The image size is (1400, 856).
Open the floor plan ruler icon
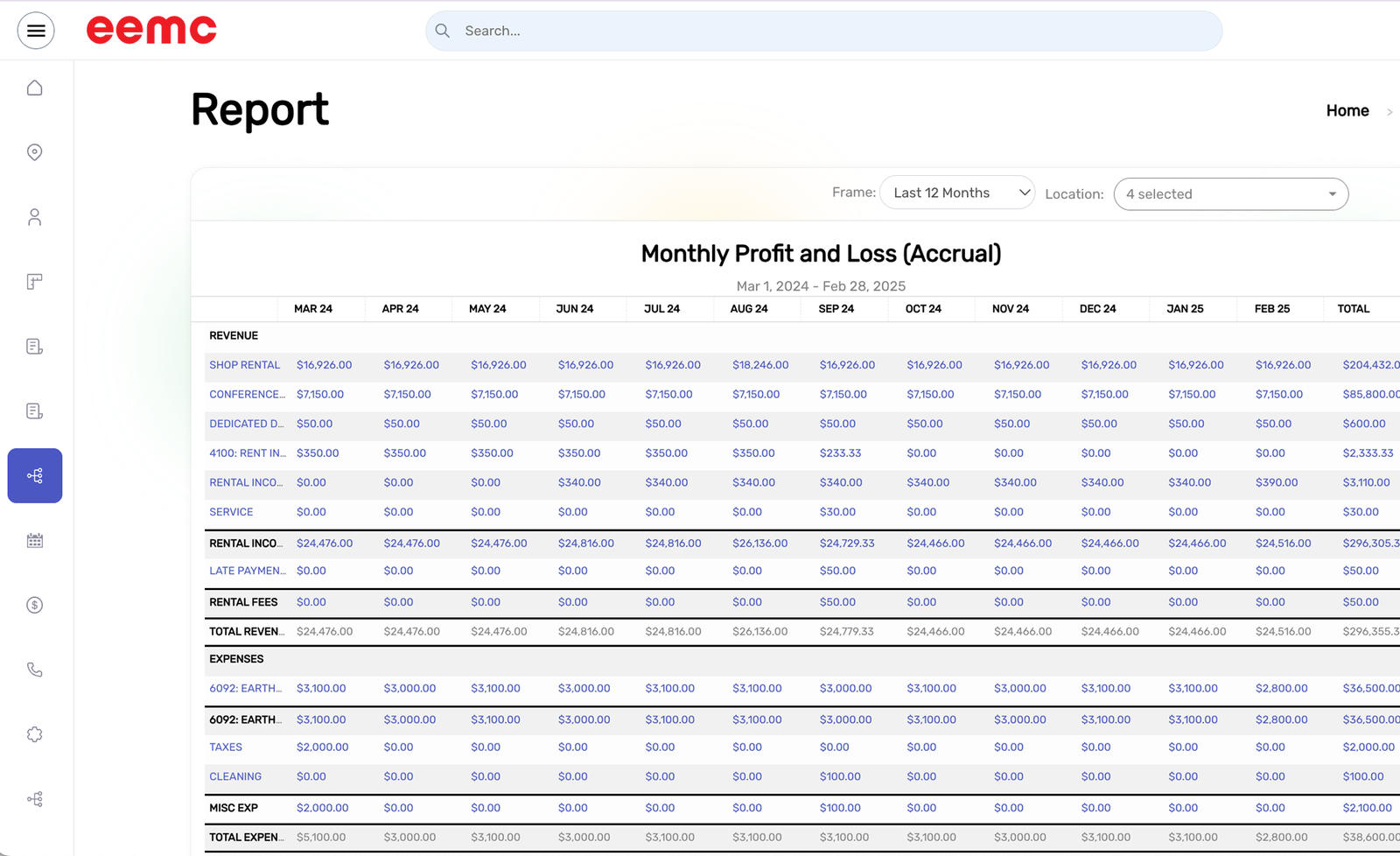[35, 282]
